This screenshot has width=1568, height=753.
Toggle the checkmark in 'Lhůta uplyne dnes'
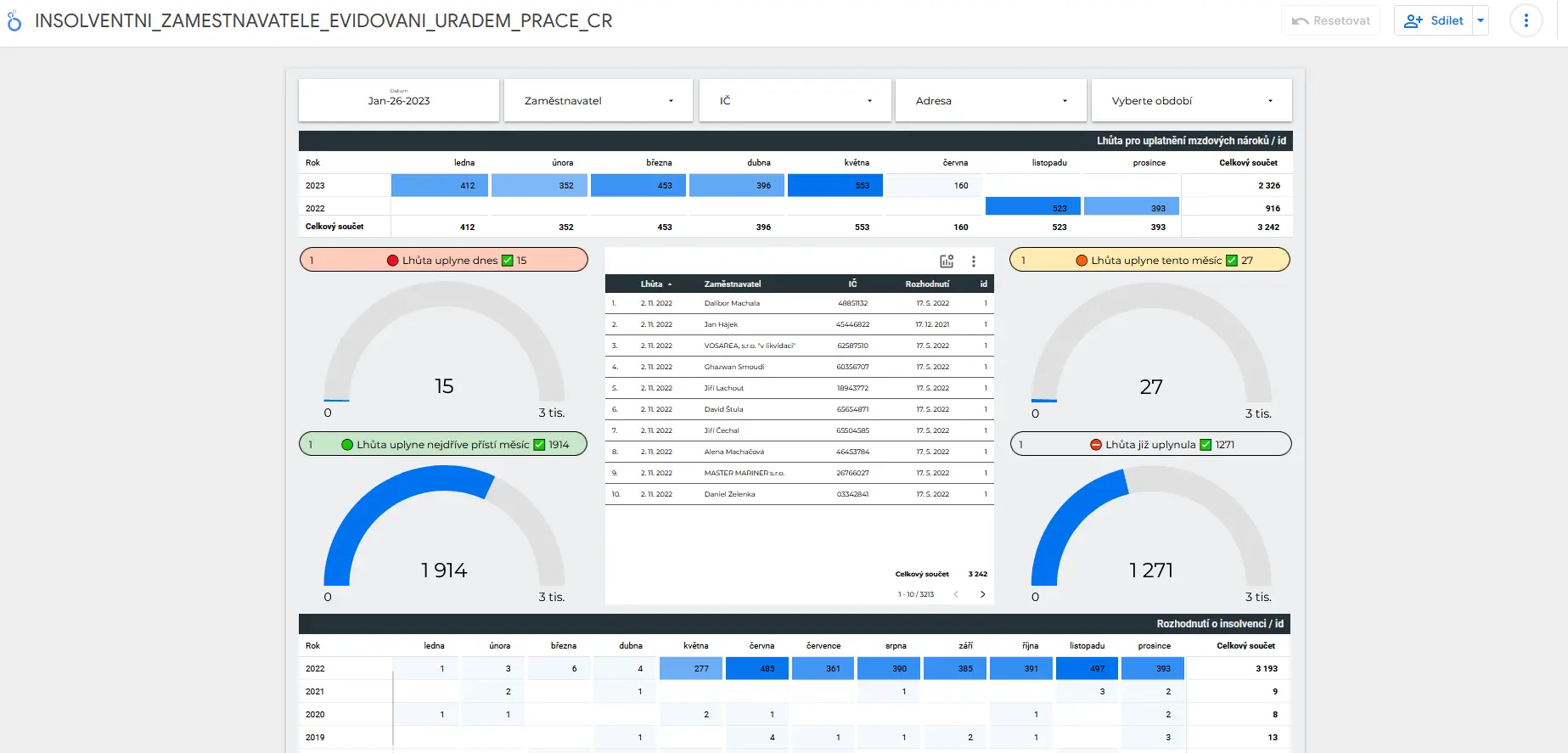pos(508,261)
